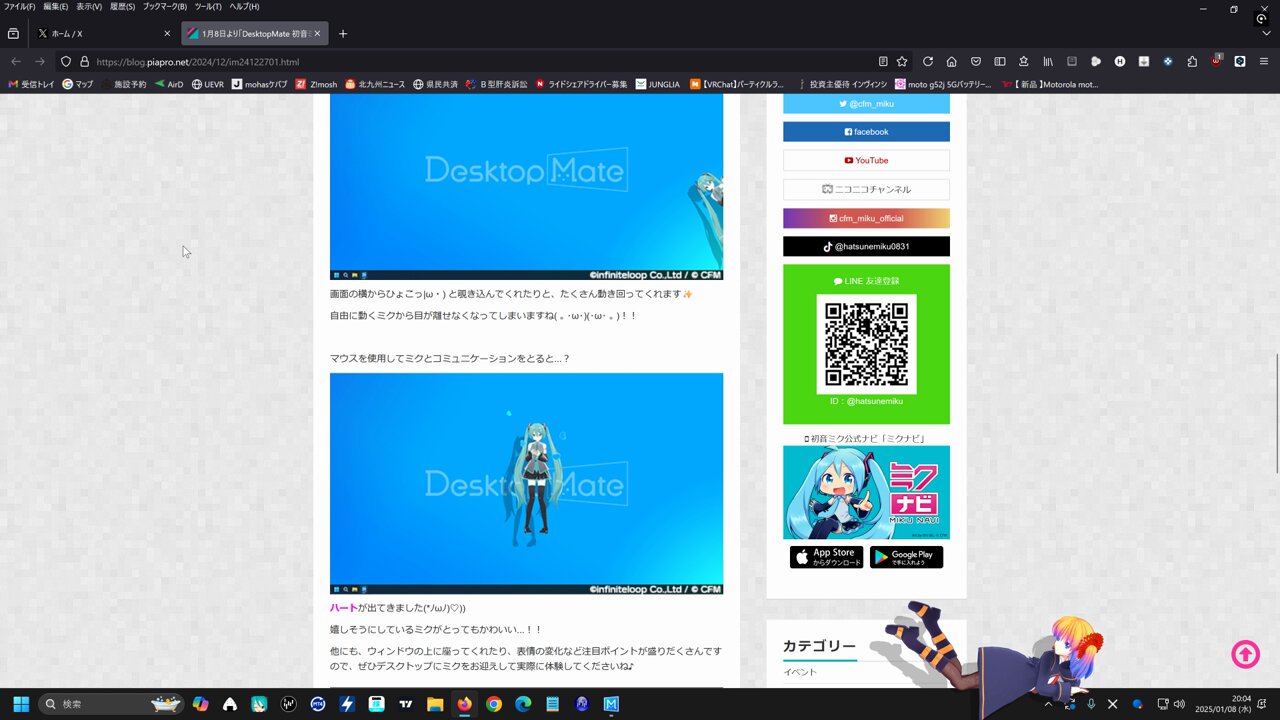Open the Firefox View icon left of tabs
Viewport: 1280px width, 720px height.
coord(13,33)
